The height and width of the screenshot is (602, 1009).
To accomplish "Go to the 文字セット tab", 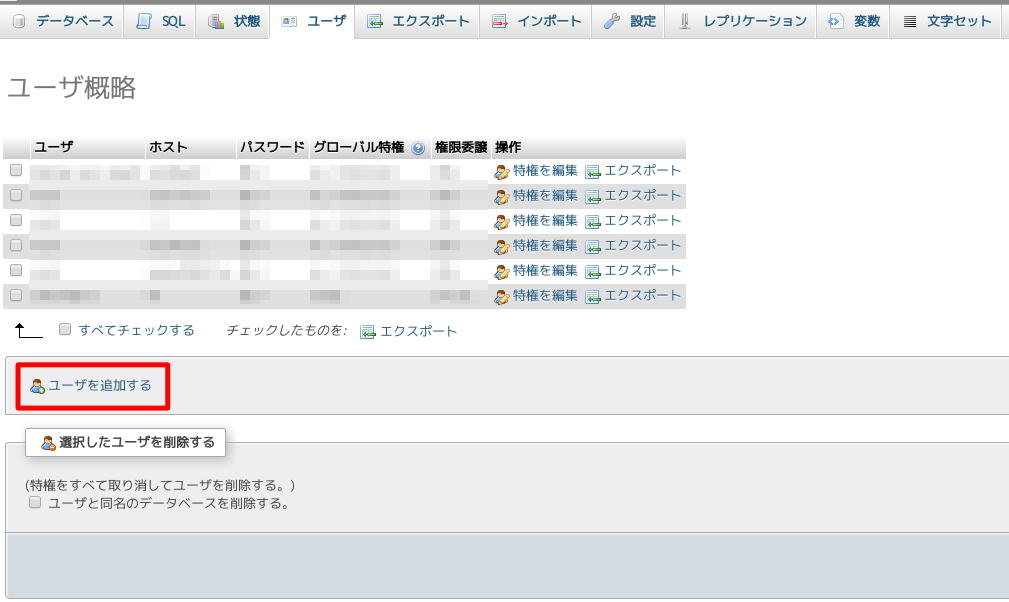I will [945, 21].
